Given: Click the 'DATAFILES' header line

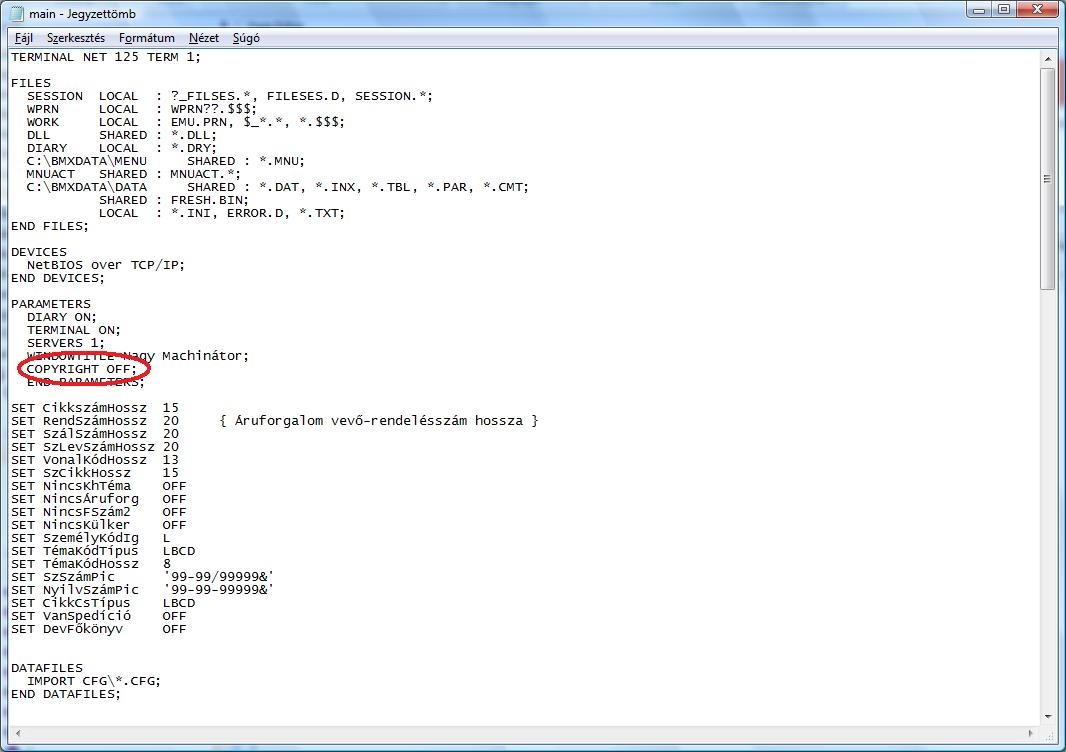Looking at the screenshot, I should pyautogui.click(x=47, y=668).
